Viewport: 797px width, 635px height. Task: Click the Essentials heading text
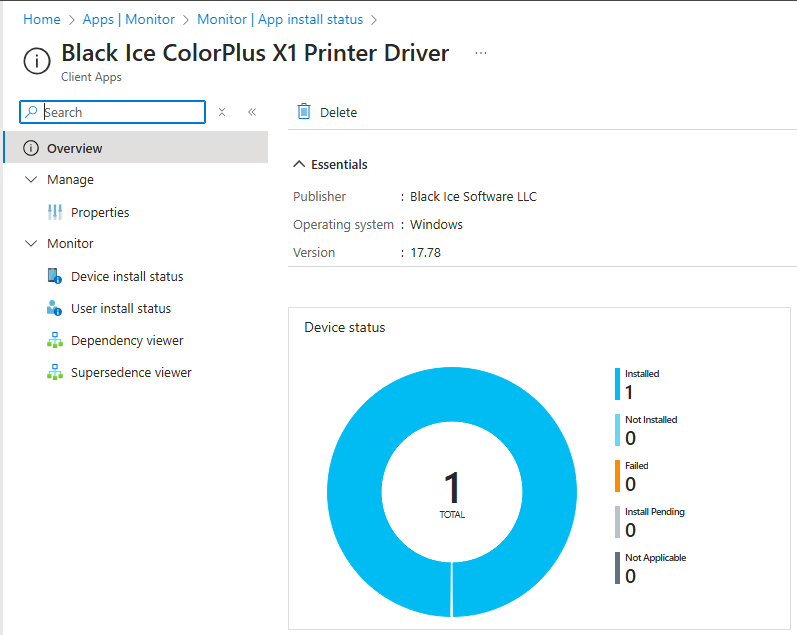tap(339, 164)
